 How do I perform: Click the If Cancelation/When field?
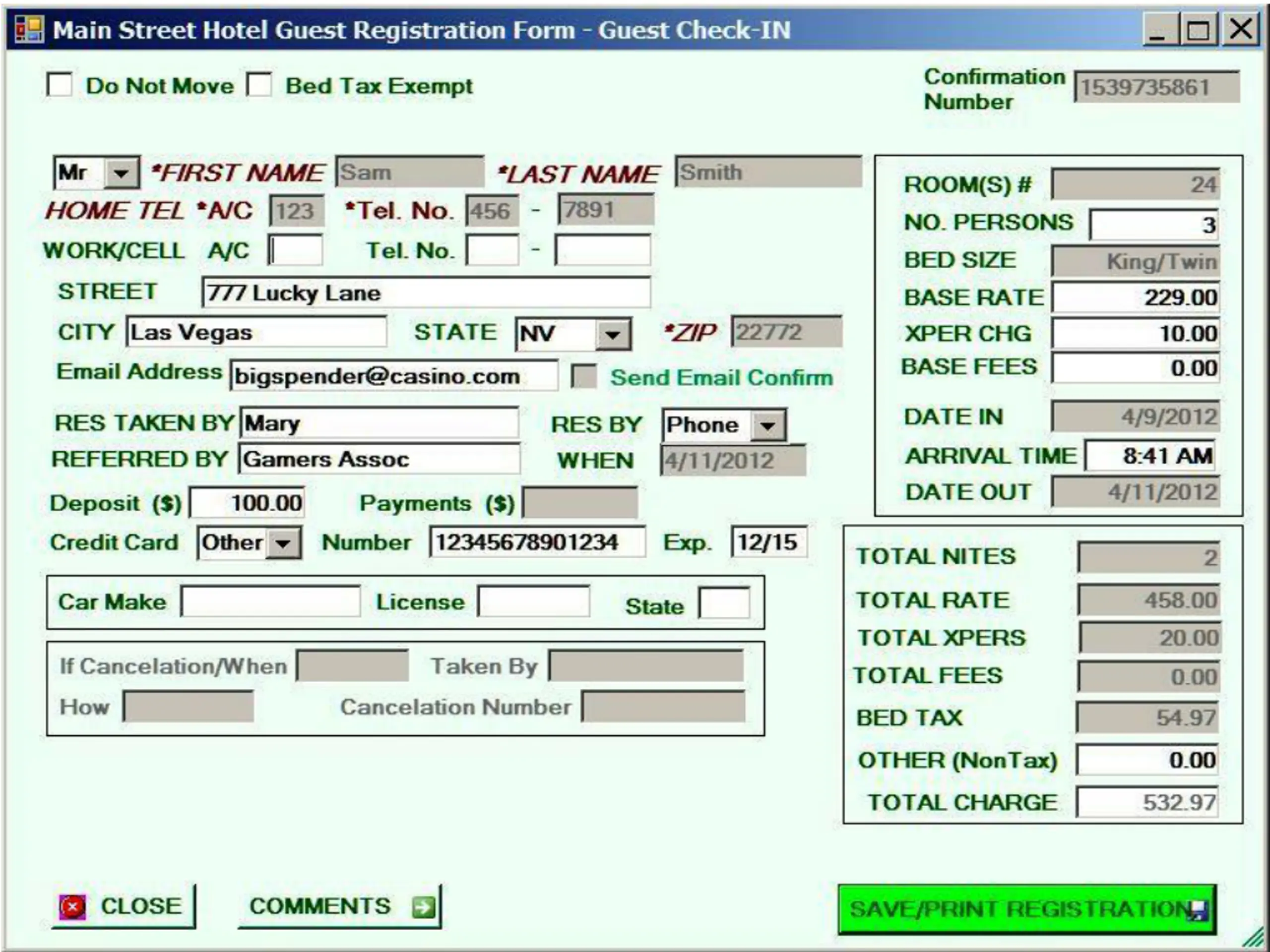point(353,665)
